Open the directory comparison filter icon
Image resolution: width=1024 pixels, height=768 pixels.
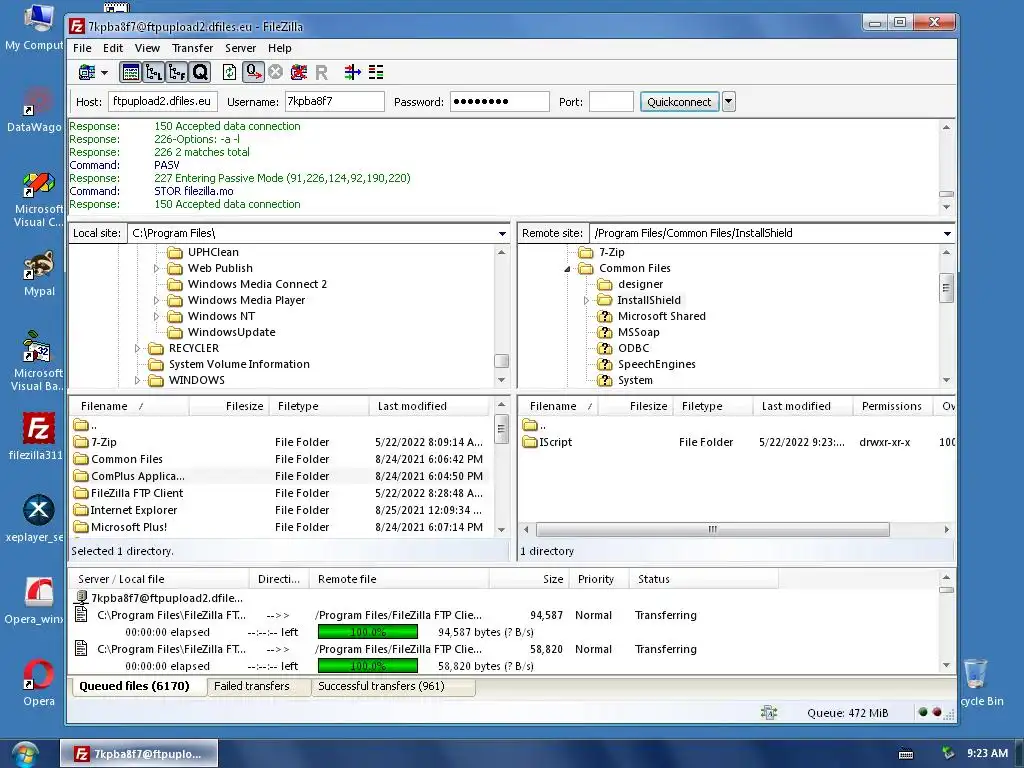(353, 72)
